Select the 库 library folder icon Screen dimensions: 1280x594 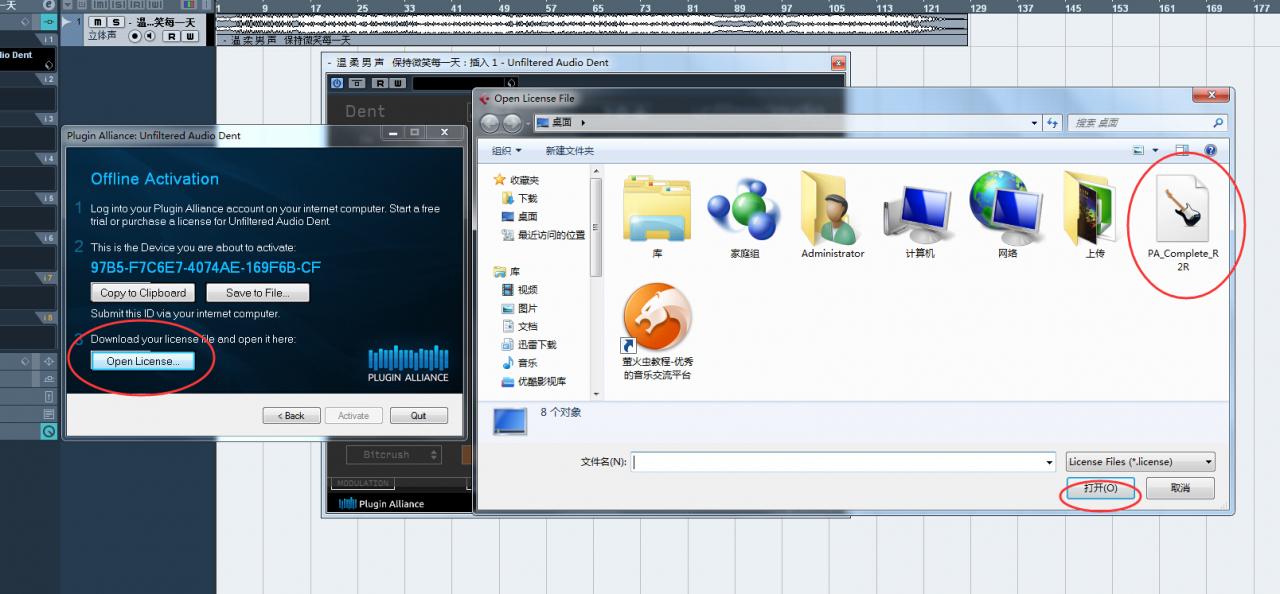(x=657, y=208)
